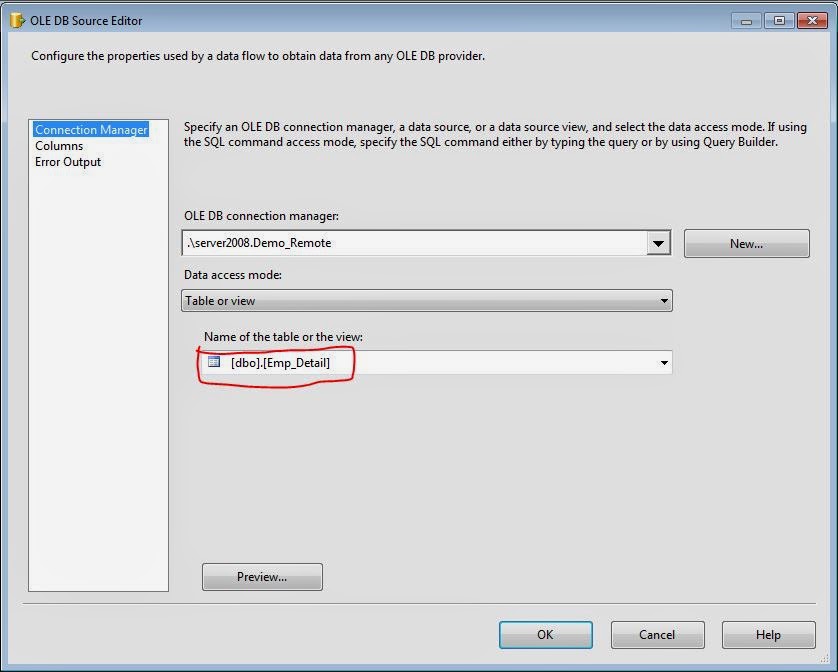
Task: Click the 'OLE DB connection manager:' label
Action: [x=261, y=216]
